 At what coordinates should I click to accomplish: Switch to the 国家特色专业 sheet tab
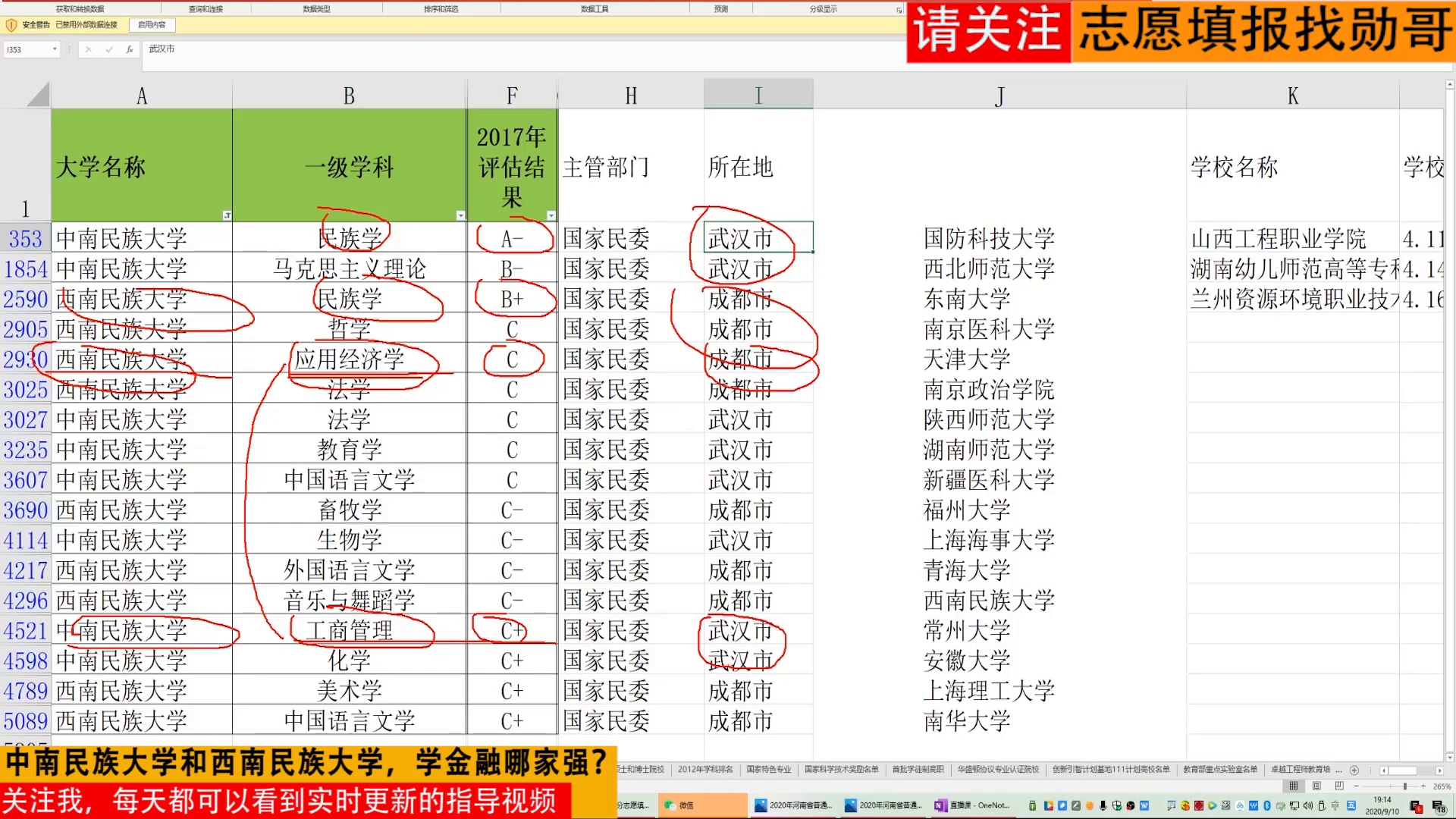click(x=768, y=770)
